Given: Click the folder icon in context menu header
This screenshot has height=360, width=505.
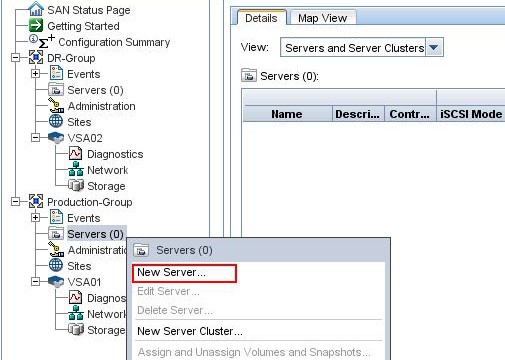Looking at the screenshot, I should click(x=141, y=250).
